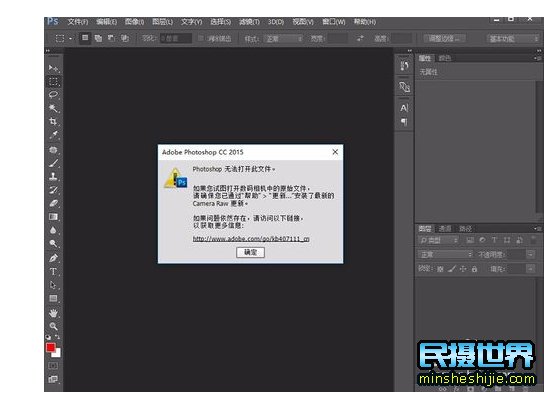The image size is (544, 393).
Task: Click the feather input field
Action: 176,38
